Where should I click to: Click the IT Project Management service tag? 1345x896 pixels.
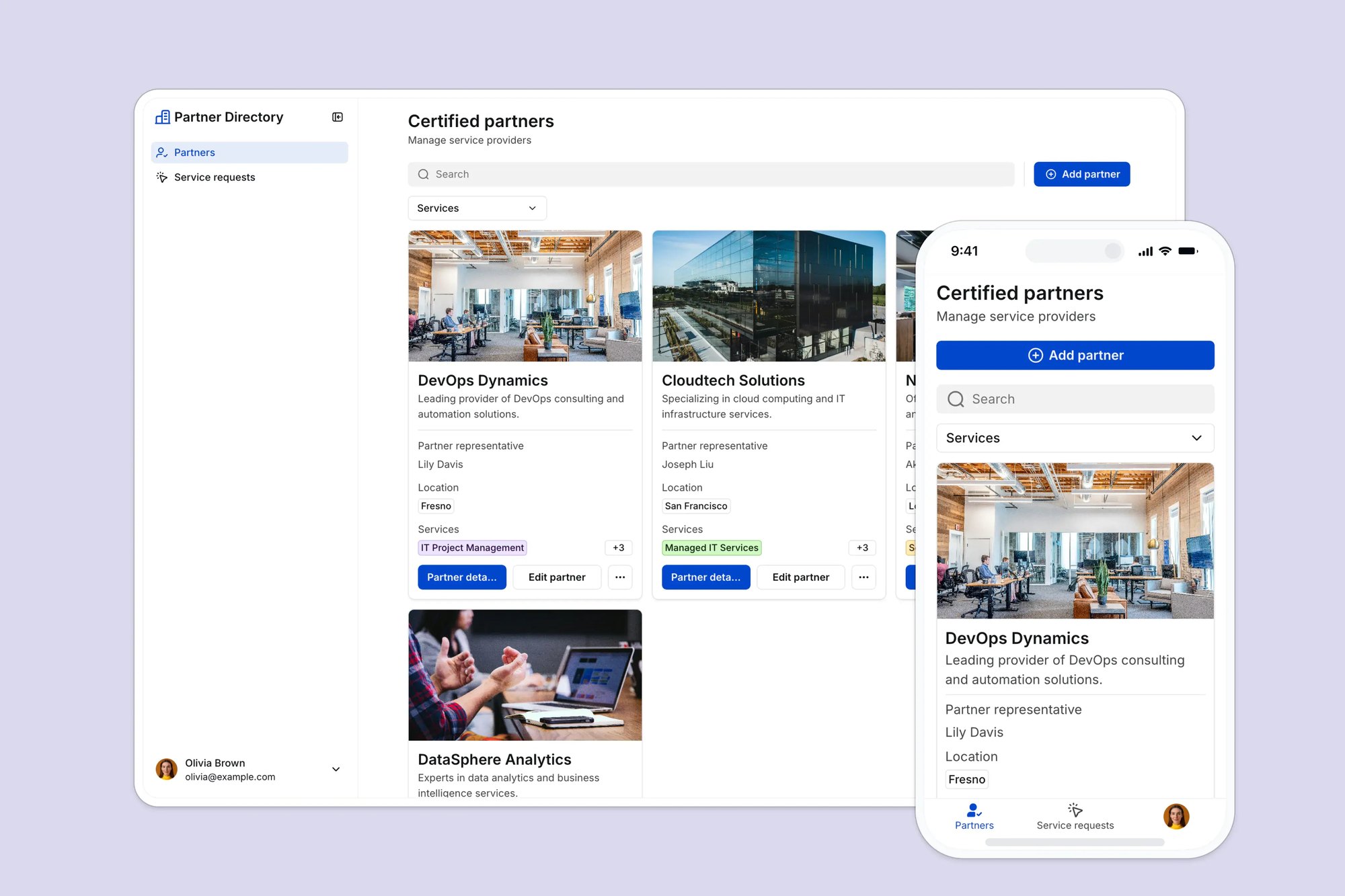coord(472,548)
